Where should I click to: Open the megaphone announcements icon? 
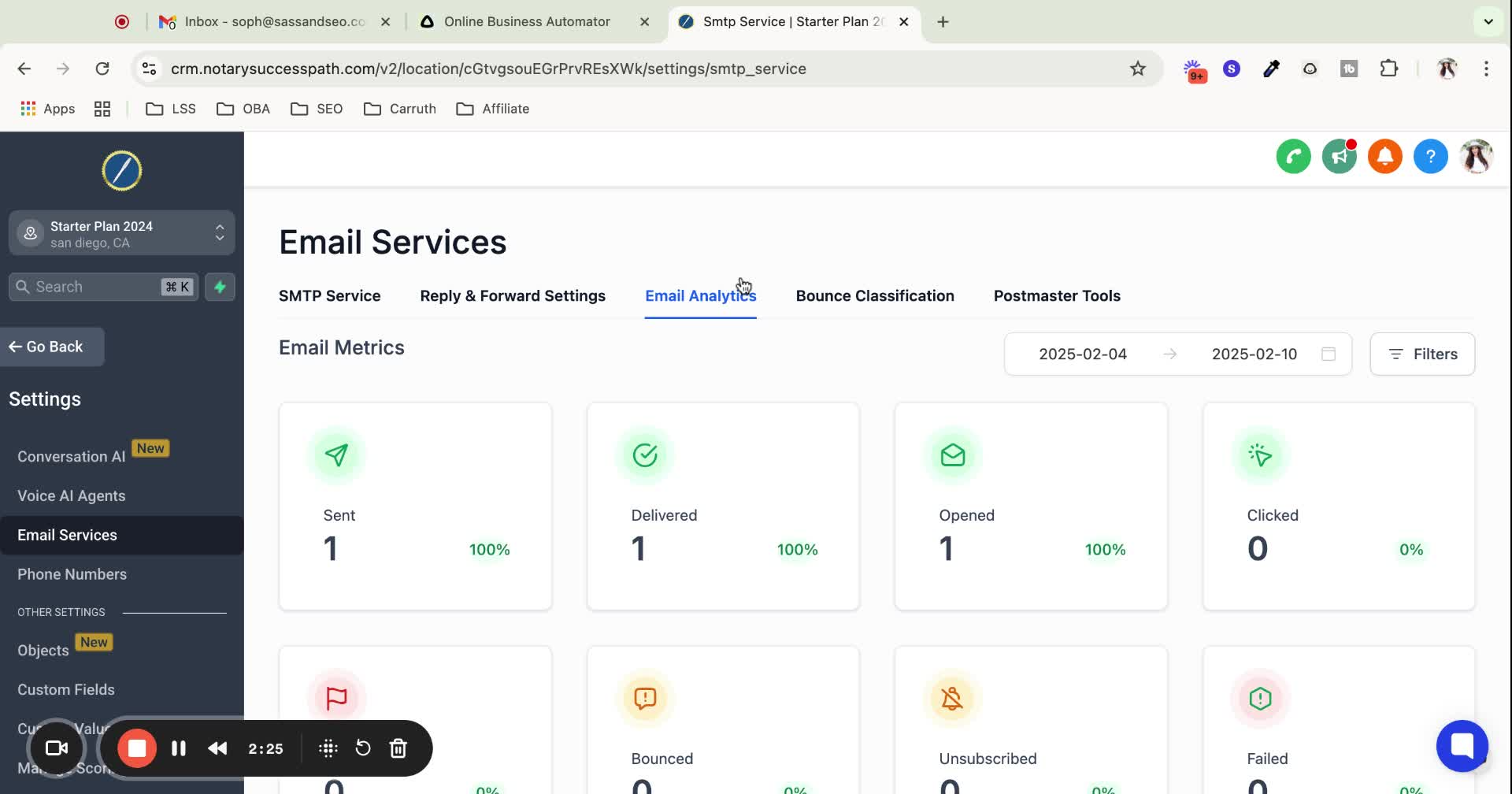1339,157
